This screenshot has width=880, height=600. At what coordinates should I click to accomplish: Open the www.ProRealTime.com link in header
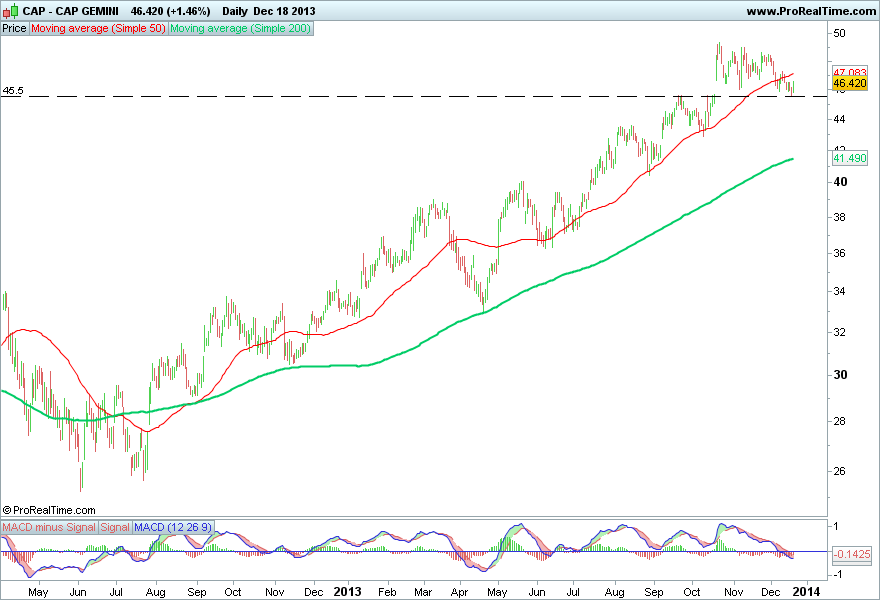coord(811,11)
